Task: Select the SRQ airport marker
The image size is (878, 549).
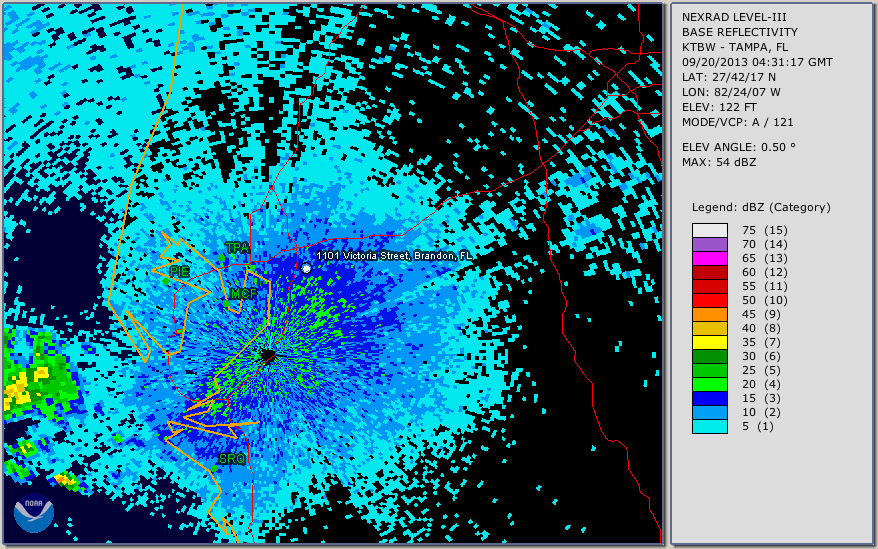Action: tap(214, 468)
